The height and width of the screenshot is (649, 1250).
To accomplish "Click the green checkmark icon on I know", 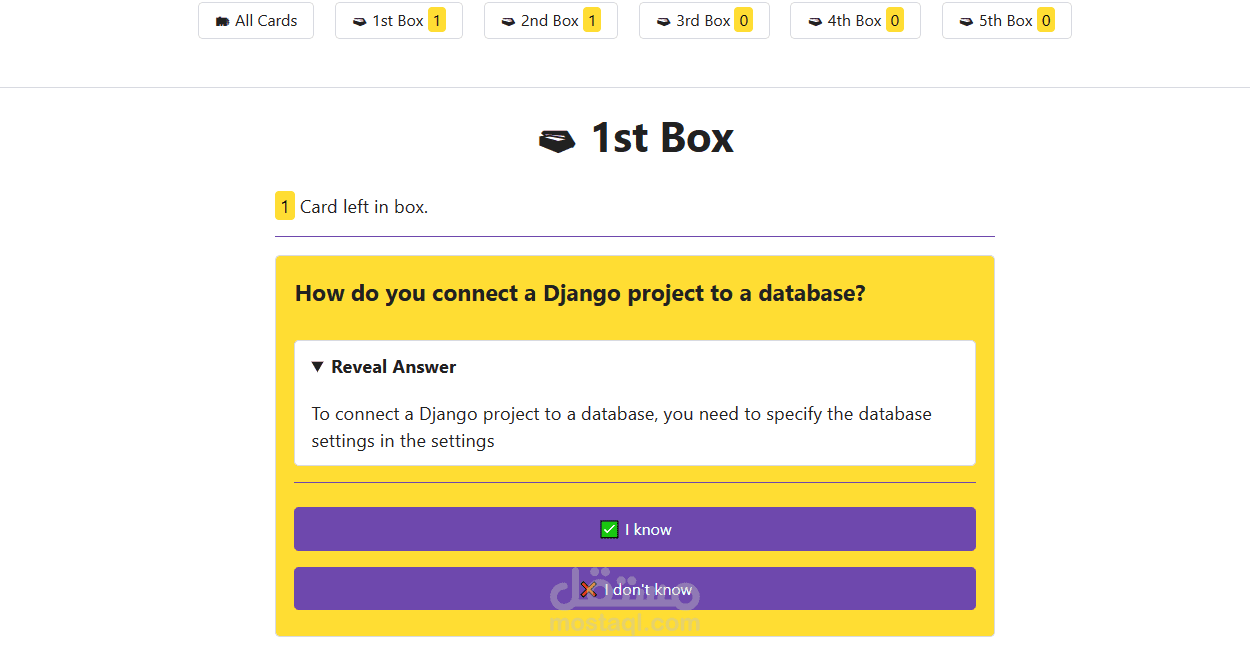I will click(609, 529).
